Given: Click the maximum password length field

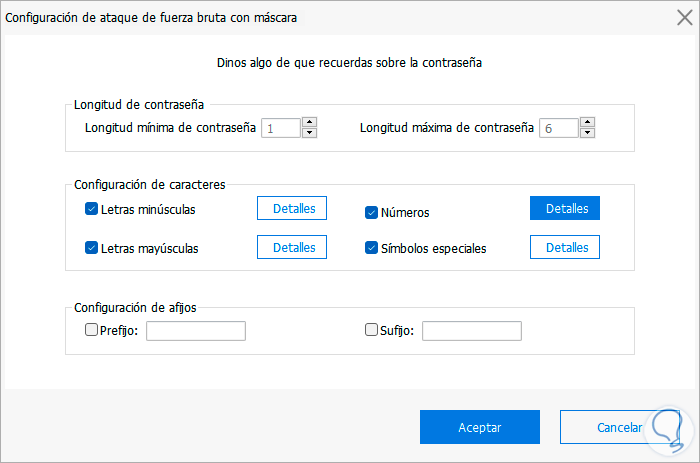Looking at the screenshot, I should point(558,128).
